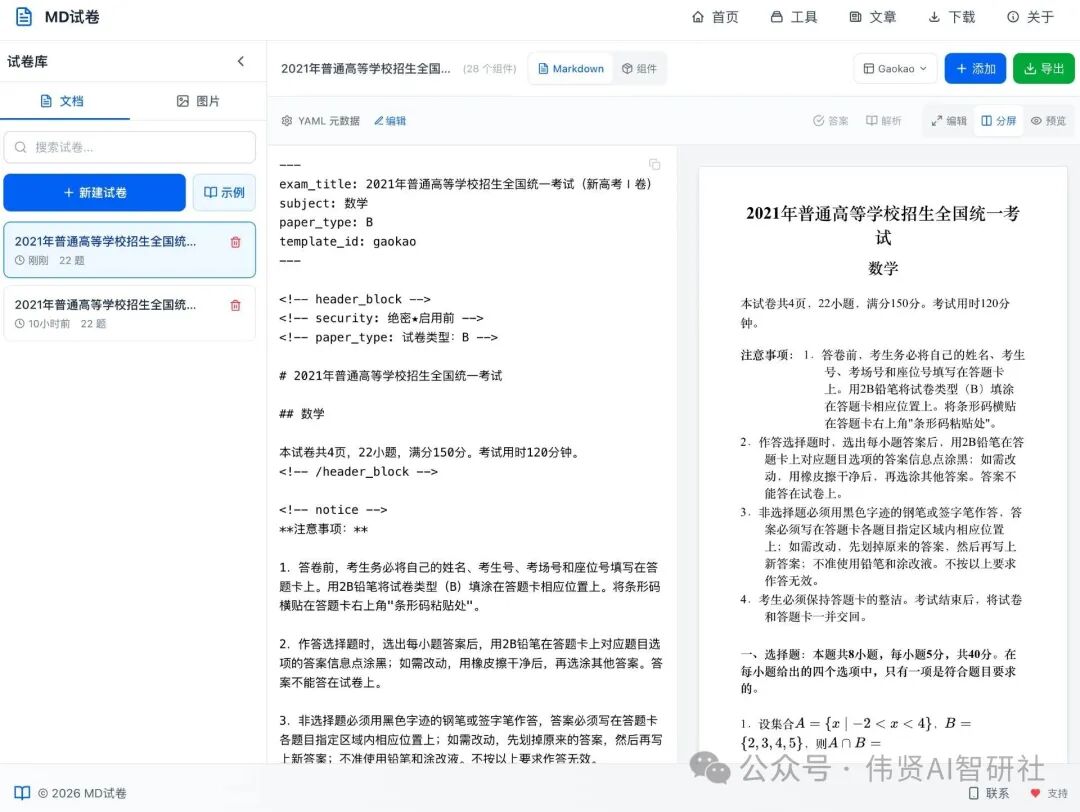Switch to 组件 component view

[x=639, y=69]
